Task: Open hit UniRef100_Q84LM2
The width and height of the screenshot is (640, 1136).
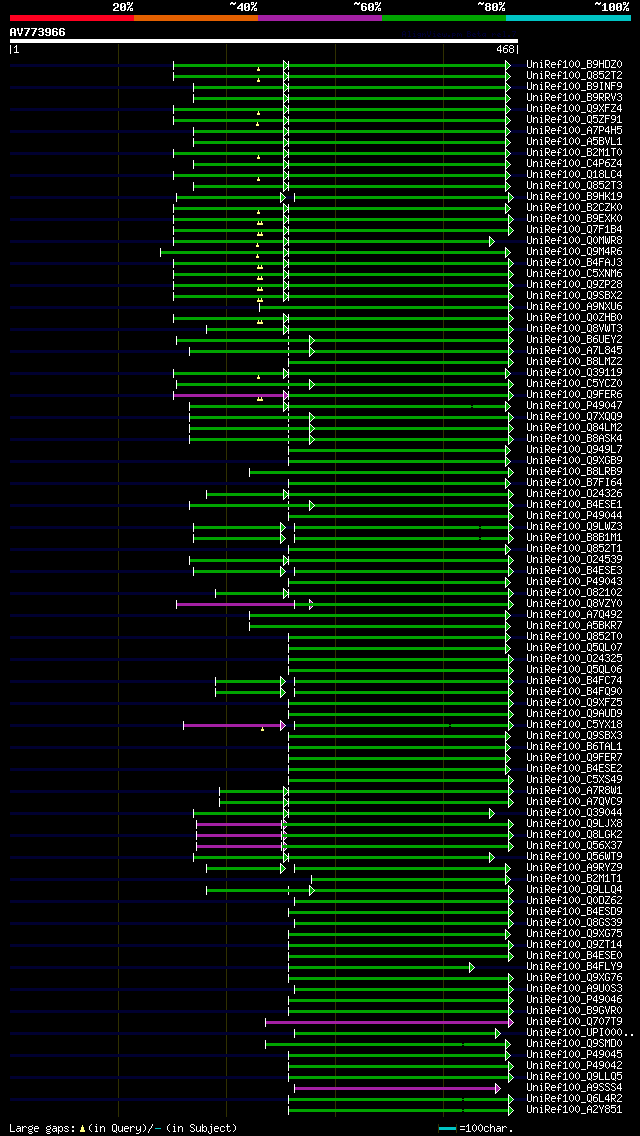Action: pyautogui.click(x=574, y=427)
